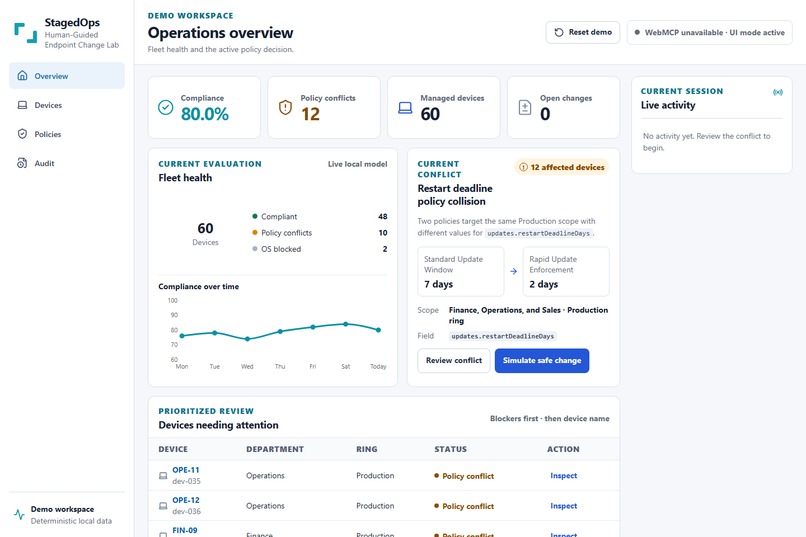806x537 pixels.
Task: Click the Blockers first then device name label
Action: pyautogui.click(x=549, y=419)
